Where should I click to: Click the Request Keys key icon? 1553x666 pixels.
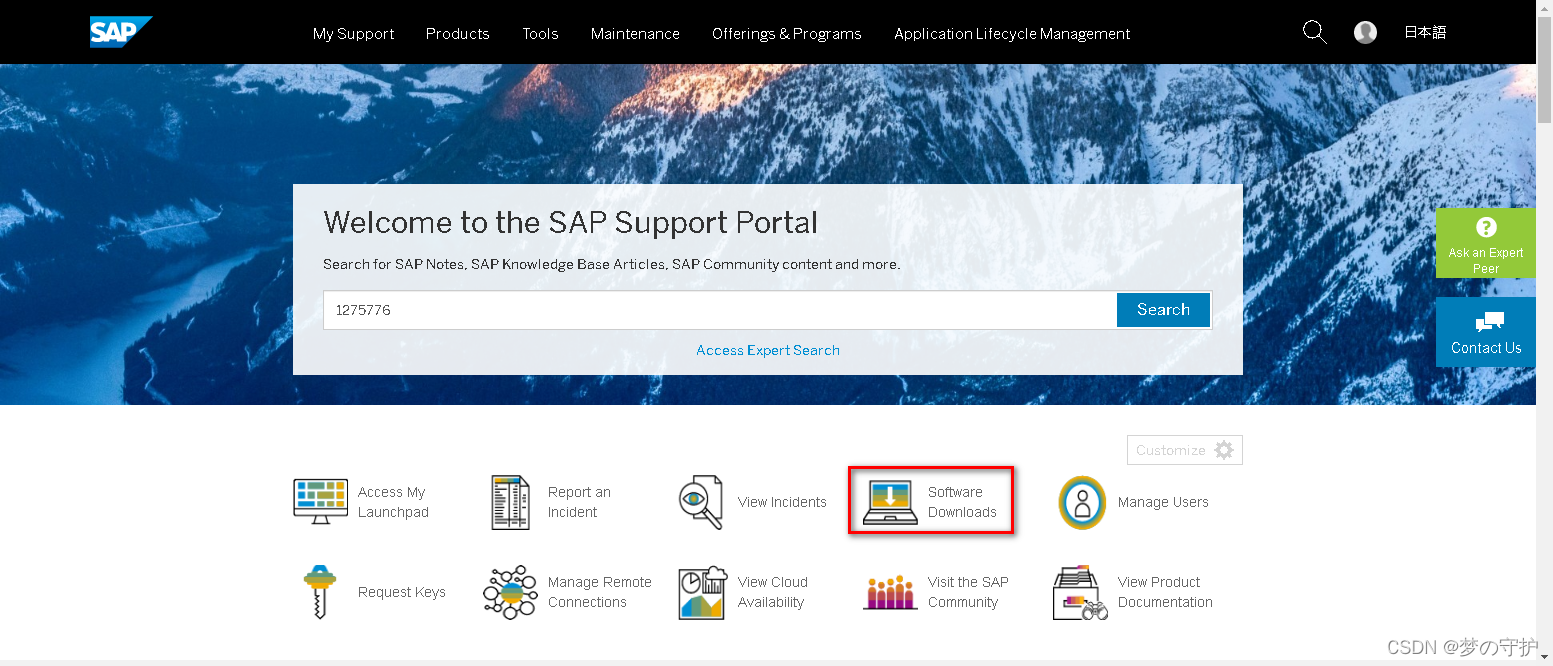tap(320, 592)
